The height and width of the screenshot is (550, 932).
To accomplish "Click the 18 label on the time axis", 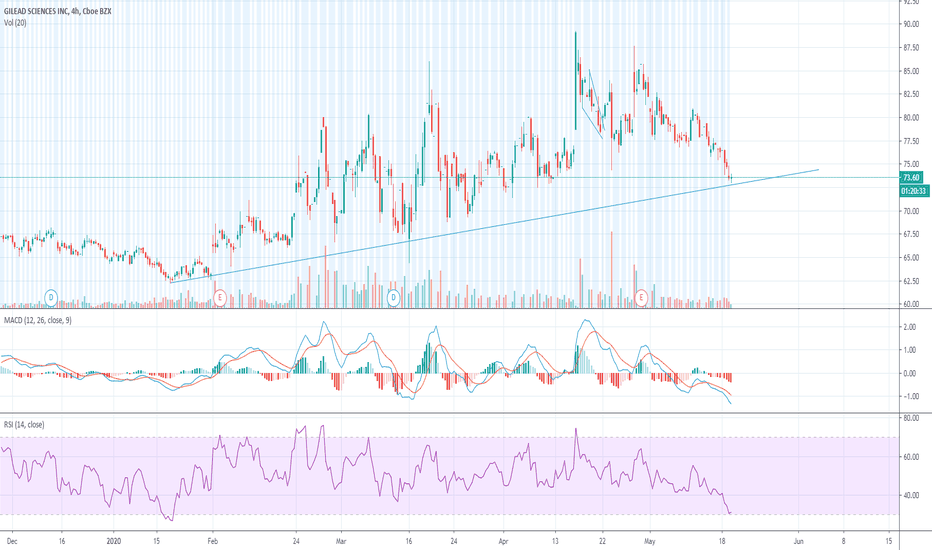I will point(722,541).
